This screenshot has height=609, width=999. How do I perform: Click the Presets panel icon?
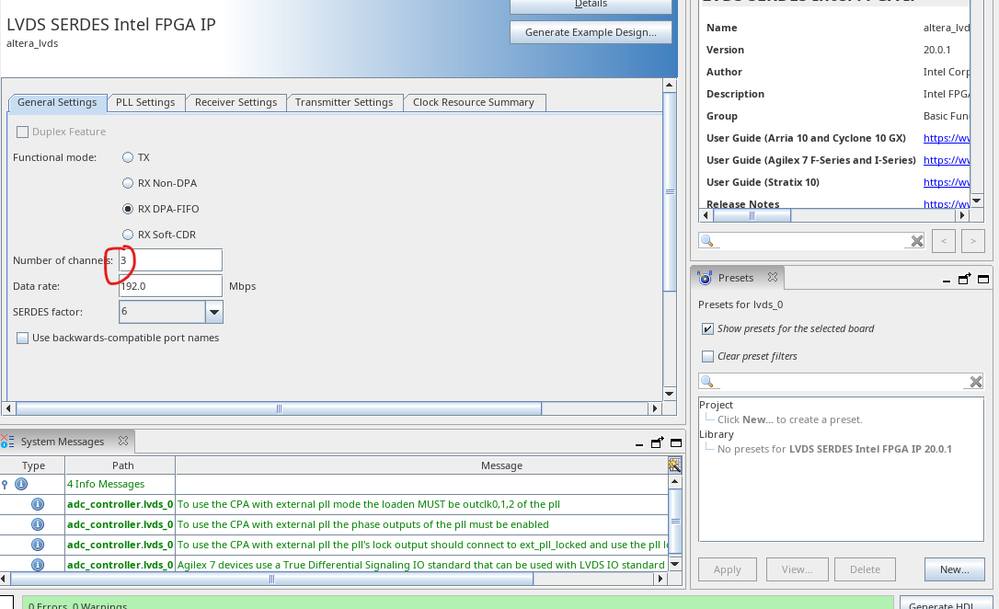(705, 278)
